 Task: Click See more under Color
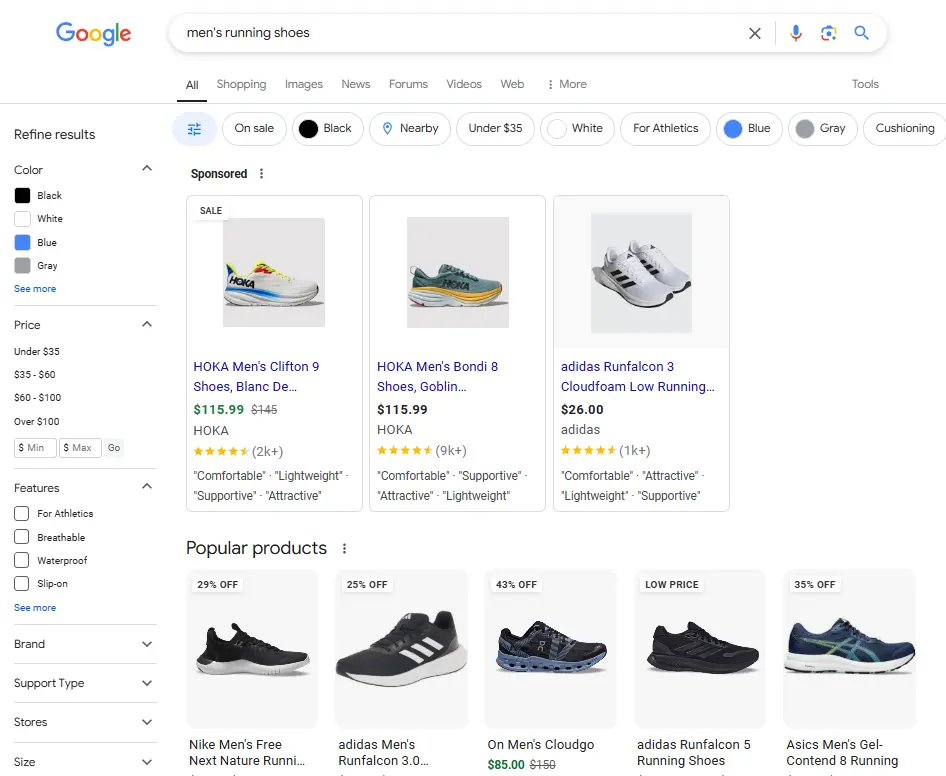(x=35, y=289)
